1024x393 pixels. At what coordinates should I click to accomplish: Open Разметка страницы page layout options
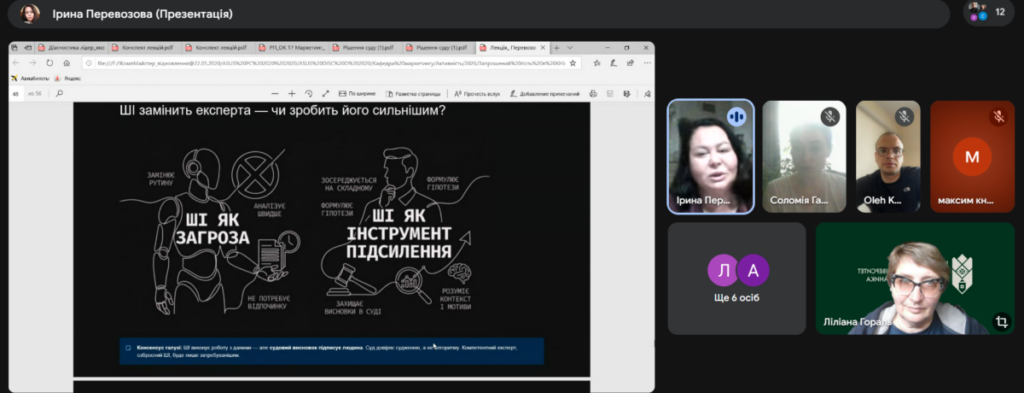[x=413, y=94]
